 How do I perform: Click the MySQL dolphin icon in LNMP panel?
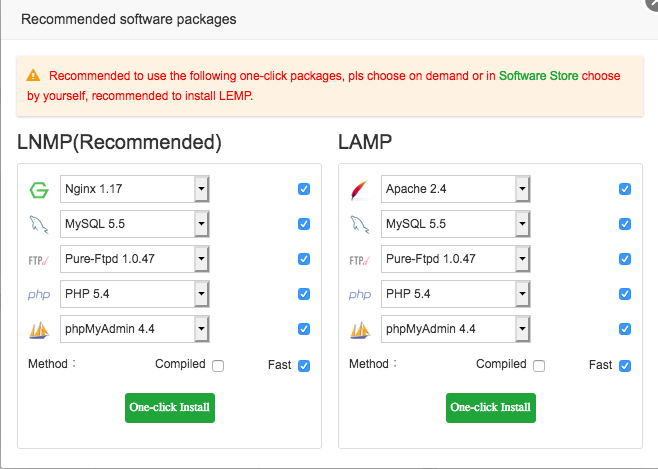(x=39, y=224)
